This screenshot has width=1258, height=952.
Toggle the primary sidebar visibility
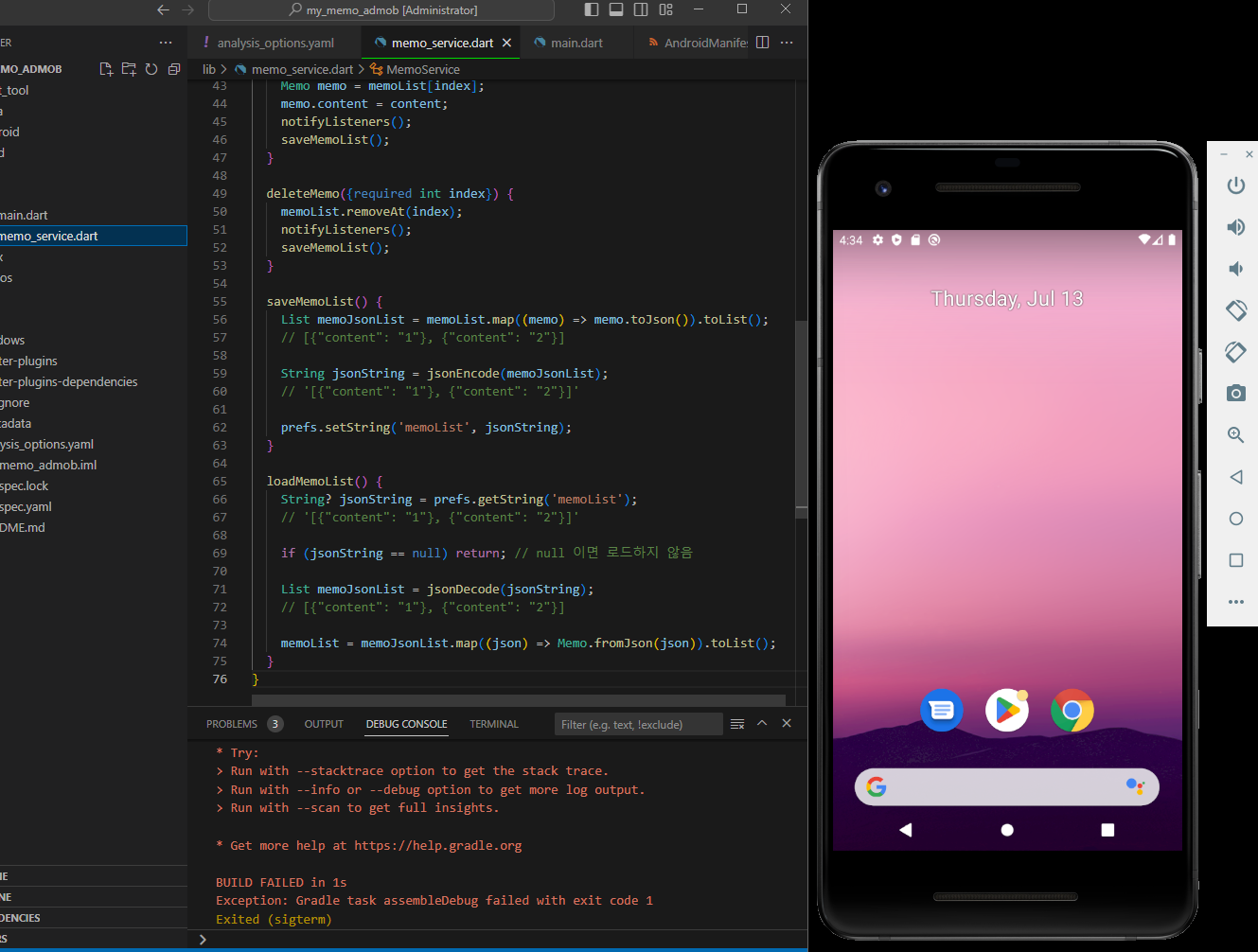(592, 9)
